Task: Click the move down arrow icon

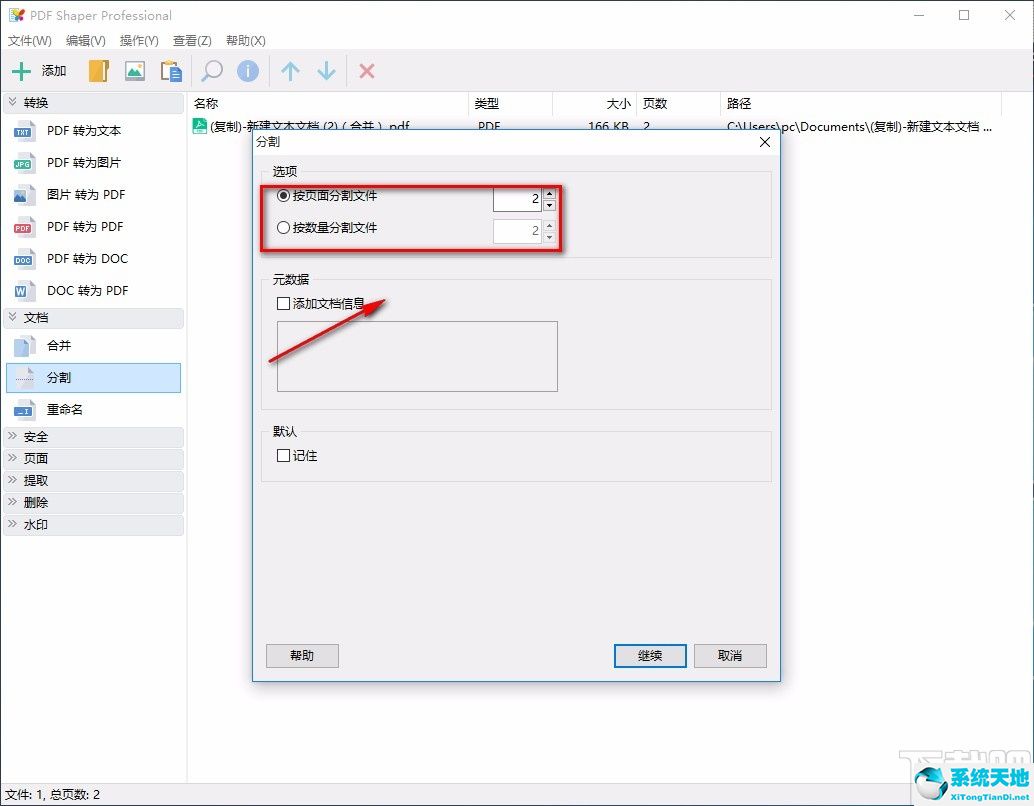Action: coord(326,71)
